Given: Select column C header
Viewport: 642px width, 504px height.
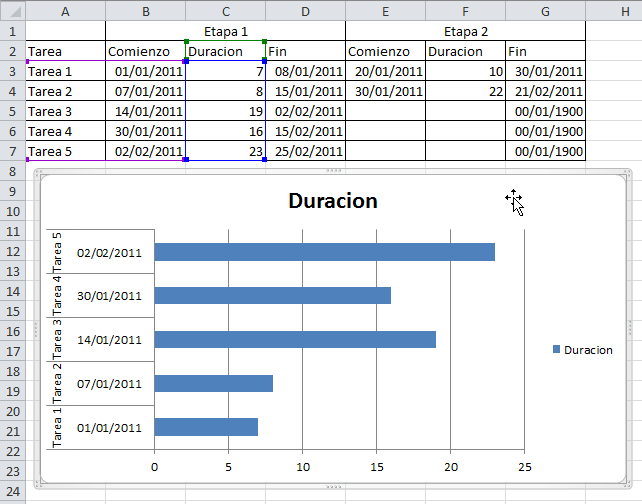Looking at the screenshot, I should (226, 11).
